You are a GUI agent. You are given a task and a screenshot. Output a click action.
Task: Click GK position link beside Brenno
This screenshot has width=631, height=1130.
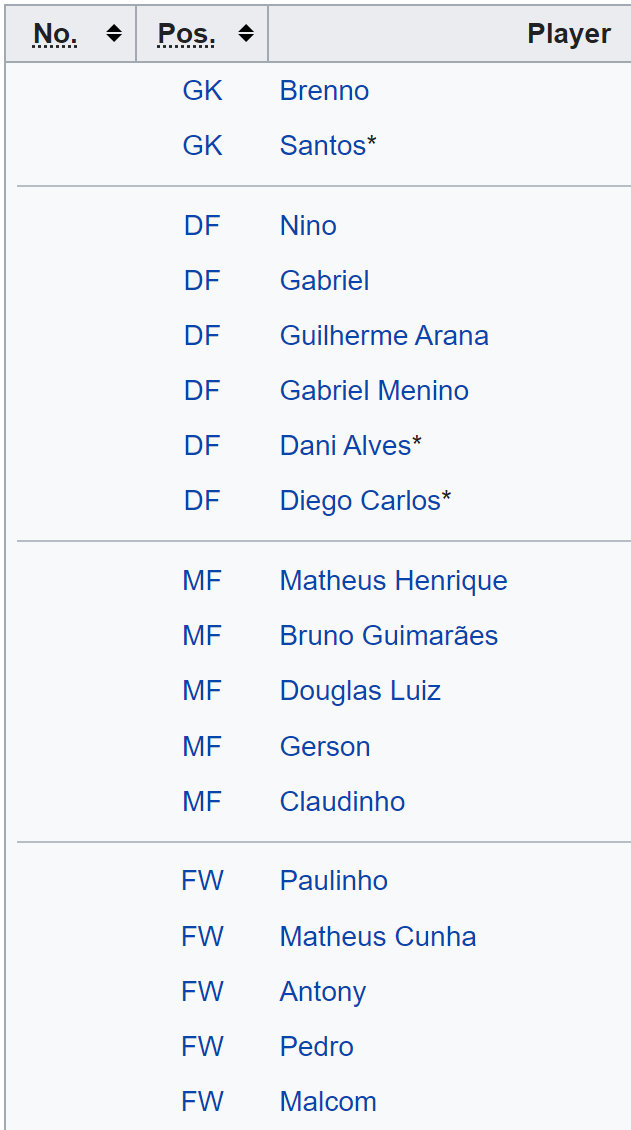point(202,91)
